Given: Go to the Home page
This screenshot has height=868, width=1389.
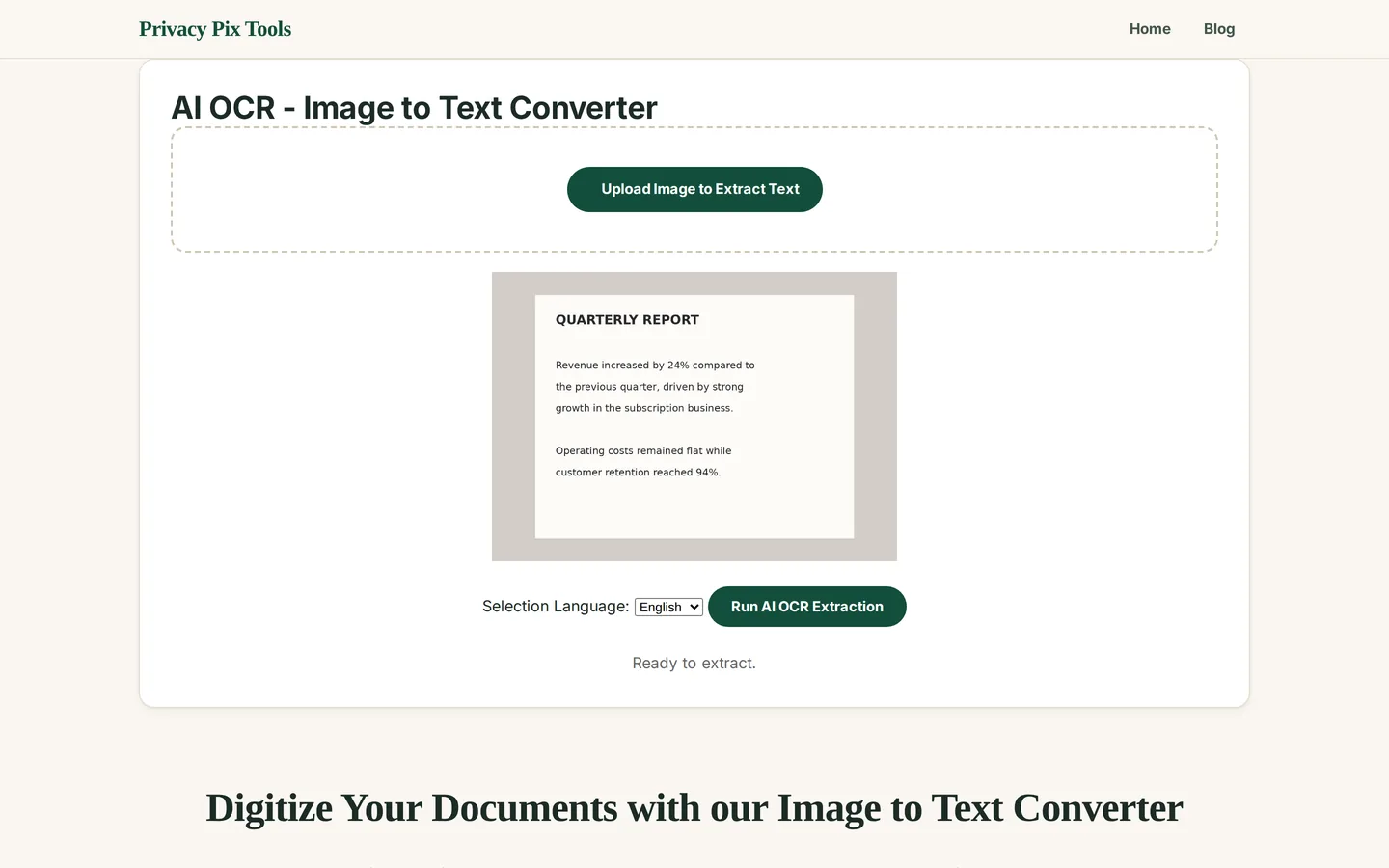Looking at the screenshot, I should tap(1150, 29).
